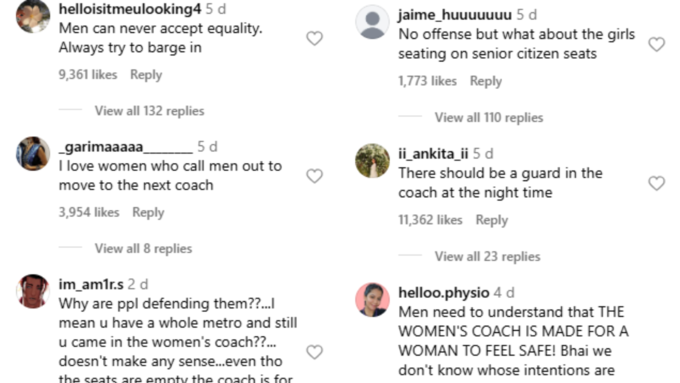Expand View all 132 replies
680x383 pixels.
[150, 111]
